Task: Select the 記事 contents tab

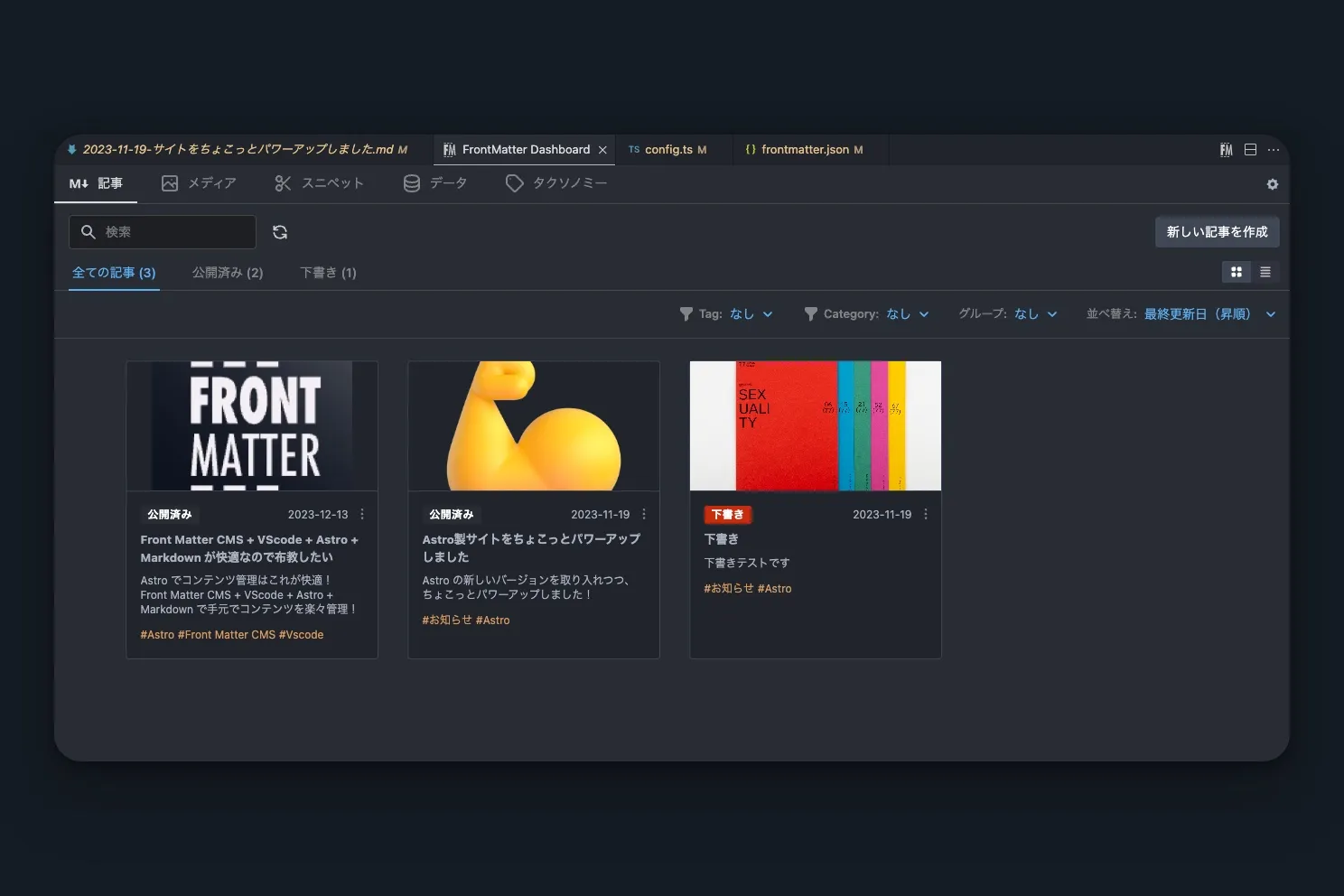Action: pyautogui.click(x=96, y=183)
